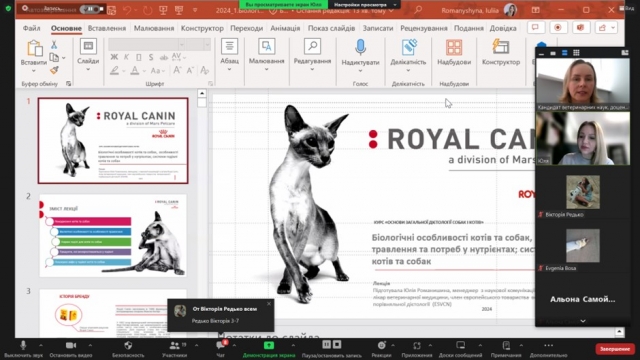This screenshot has height=360, width=640.
Task: Toggle strikethrough ab formatting
Action: tap(164, 58)
